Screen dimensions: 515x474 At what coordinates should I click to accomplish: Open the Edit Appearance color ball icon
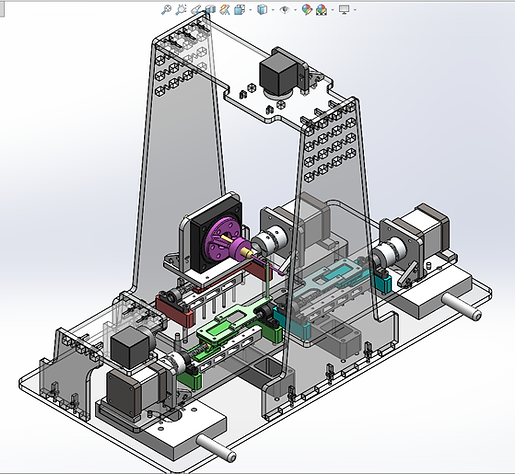[x=307, y=10]
